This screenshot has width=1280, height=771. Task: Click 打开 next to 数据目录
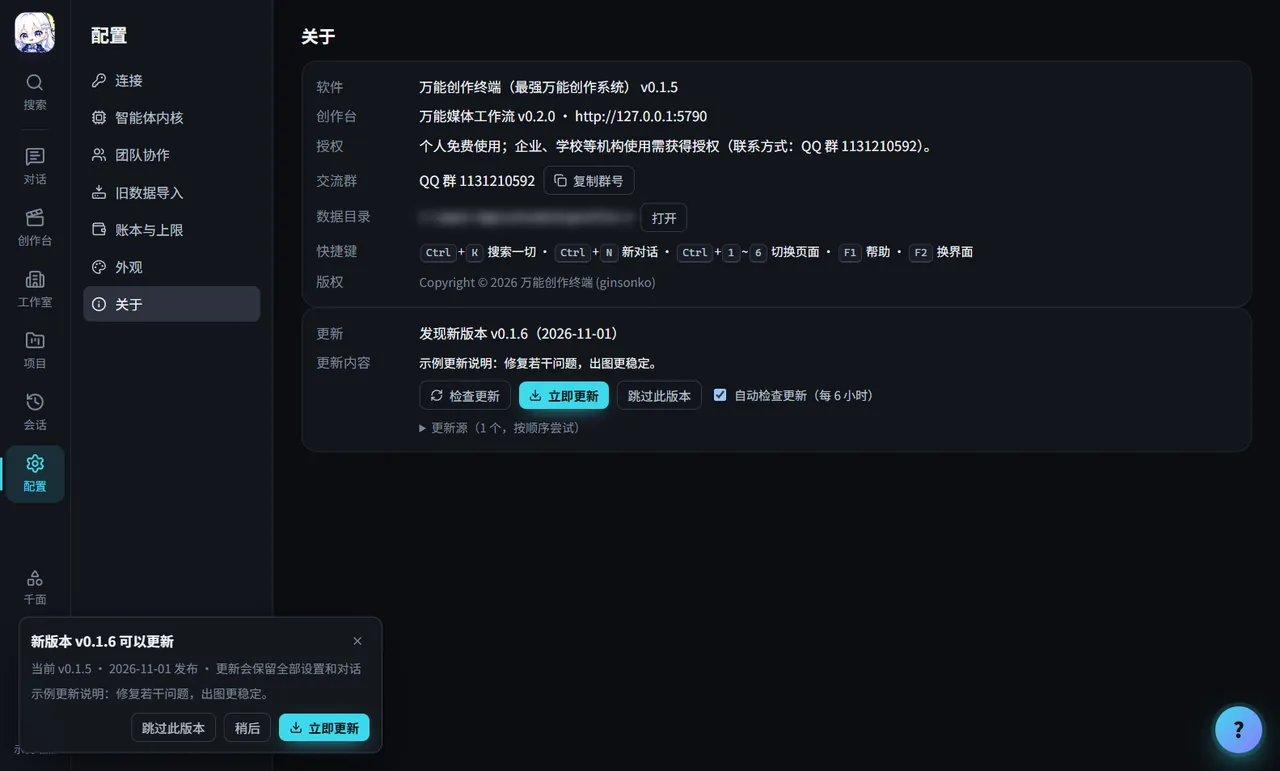pos(664,218)
